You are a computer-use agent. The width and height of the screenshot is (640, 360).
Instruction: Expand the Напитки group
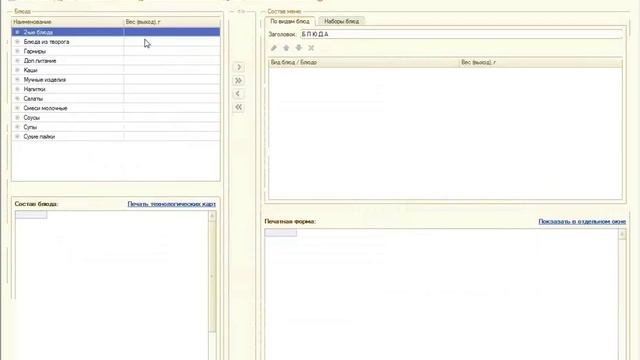[x=17, y=89]
